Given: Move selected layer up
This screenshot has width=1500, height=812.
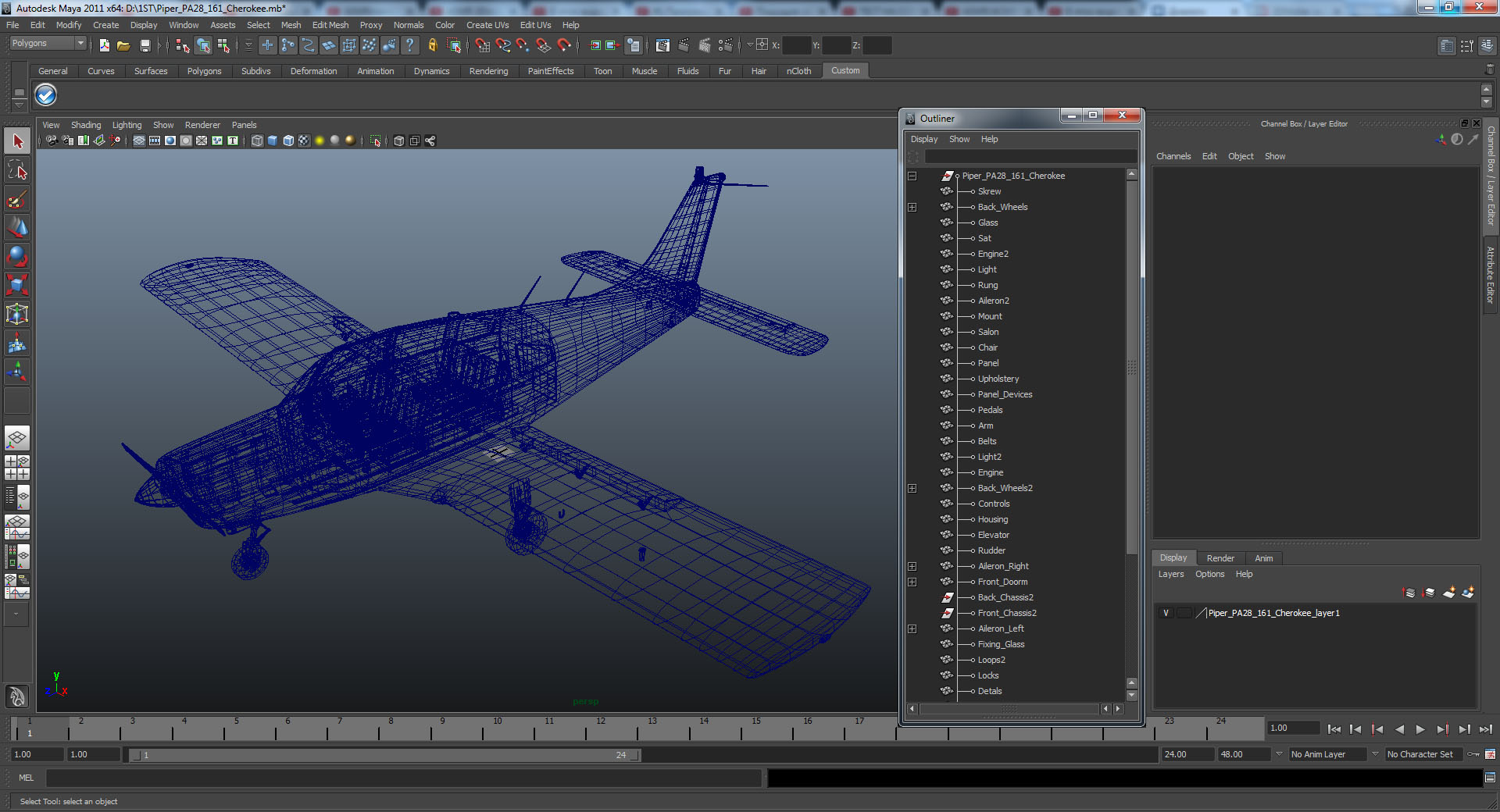Looking at the screenshot, I should 1410,593.
